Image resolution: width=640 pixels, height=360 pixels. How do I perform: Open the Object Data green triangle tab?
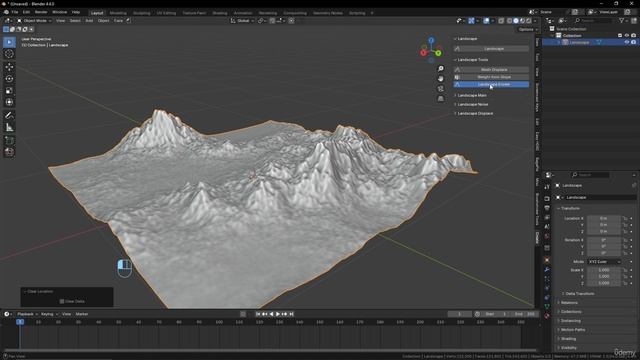click(547, 306)
